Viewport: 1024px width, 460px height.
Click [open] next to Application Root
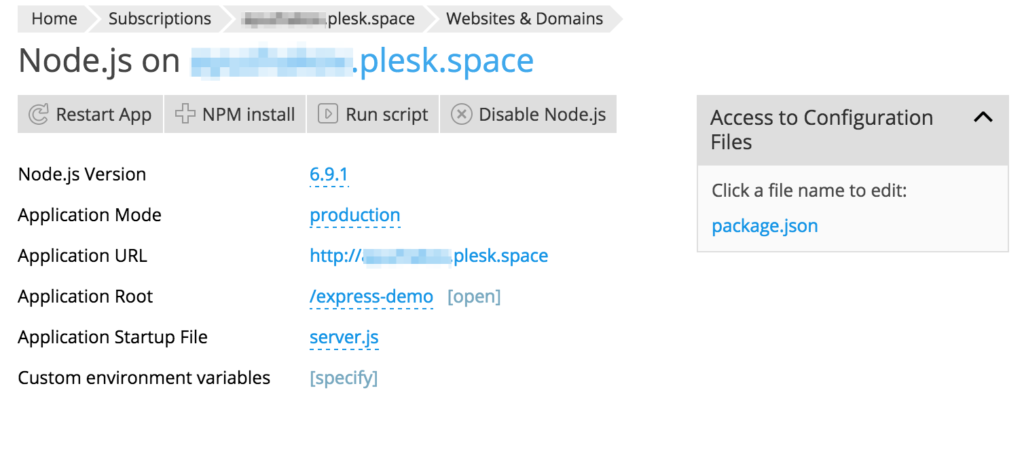point(474,297)
